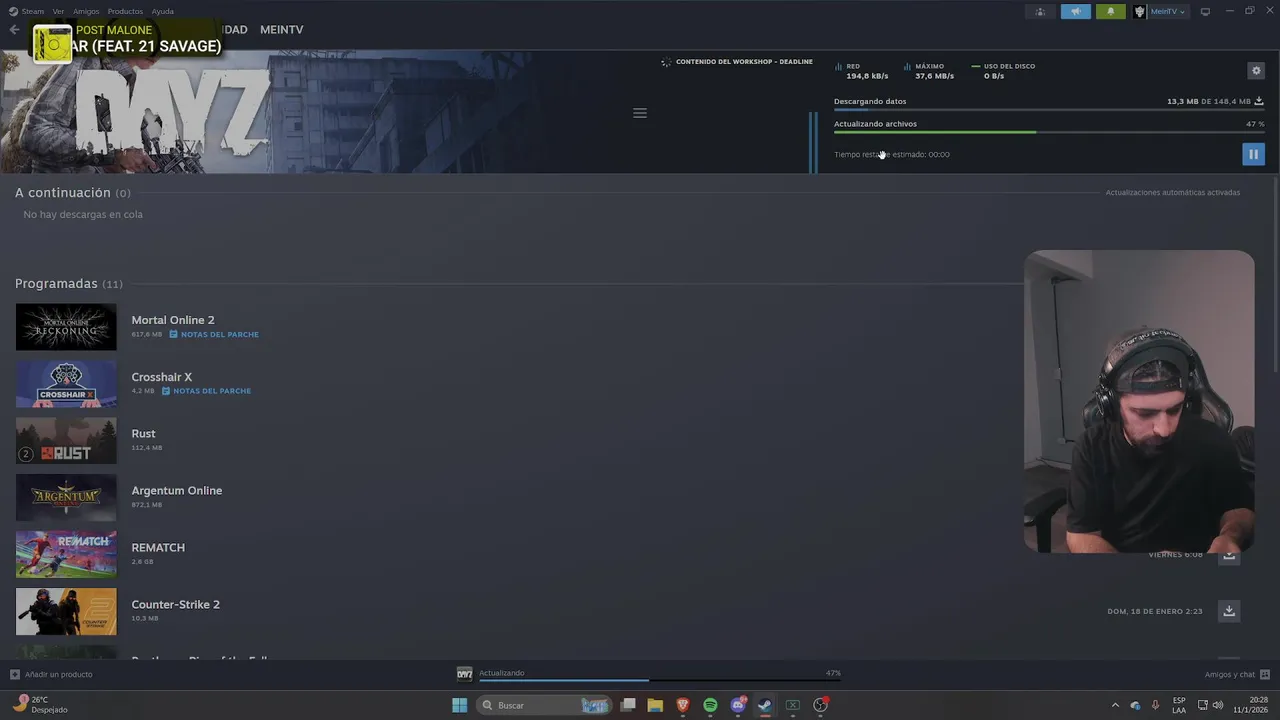The width and height of the screenshot is (1280, 720).
Task: Open Discord from the taskbar
Action: pos(738,705)
